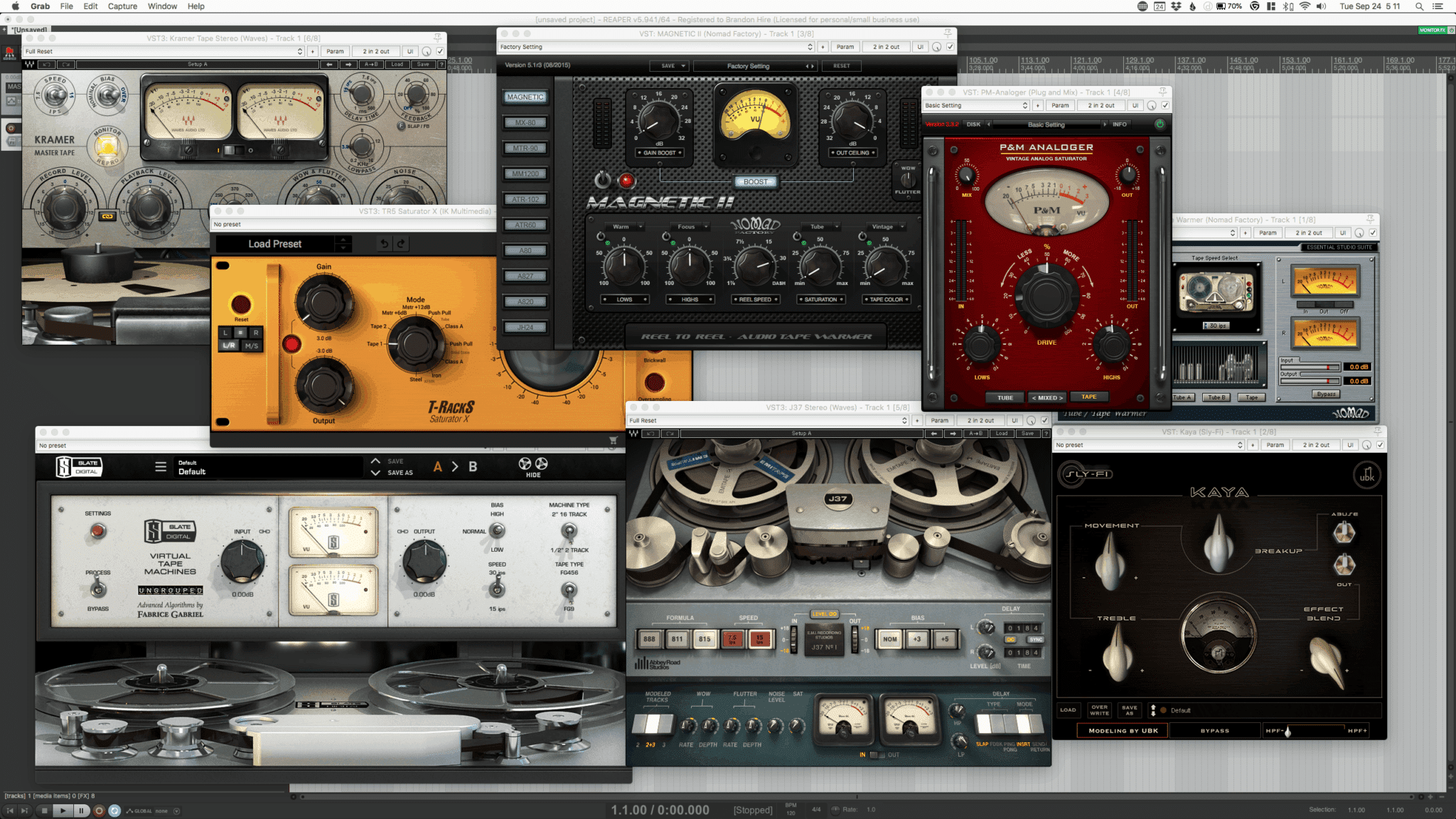Click the TR5 Saturator cart icon
1456x819 pixels.
[x=613, y=441]
